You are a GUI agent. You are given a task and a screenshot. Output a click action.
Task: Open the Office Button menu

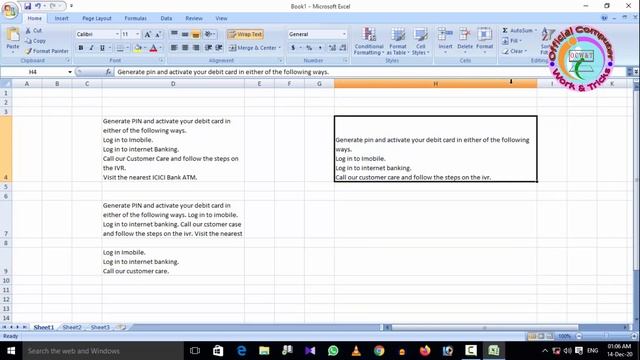click(x=10, y=10)
